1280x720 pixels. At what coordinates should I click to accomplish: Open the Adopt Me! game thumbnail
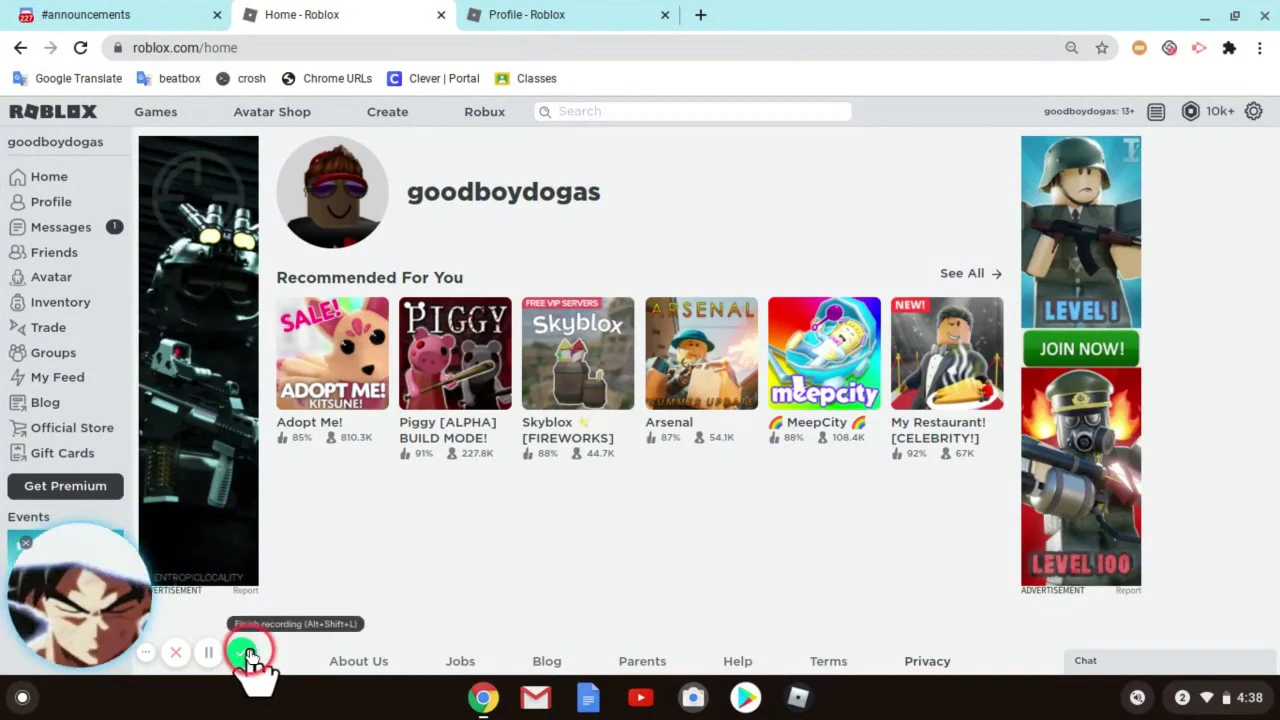tap(332, 353)
